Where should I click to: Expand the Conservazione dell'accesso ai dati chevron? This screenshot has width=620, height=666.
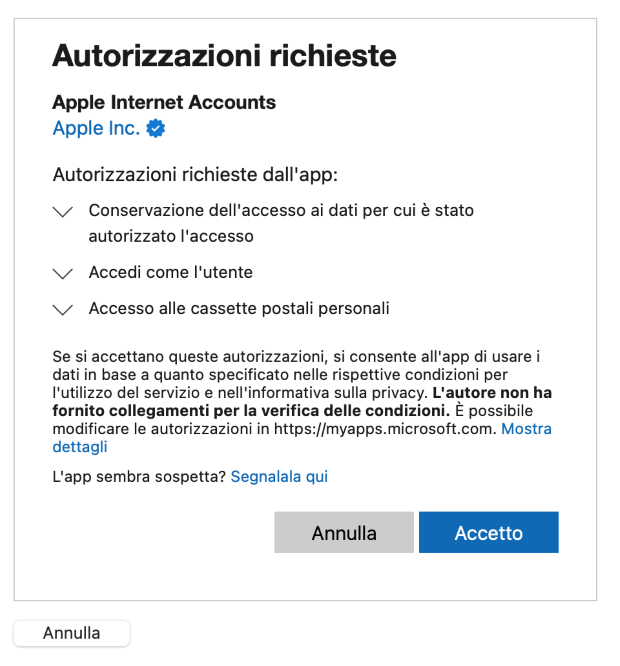tap(63, 212)
